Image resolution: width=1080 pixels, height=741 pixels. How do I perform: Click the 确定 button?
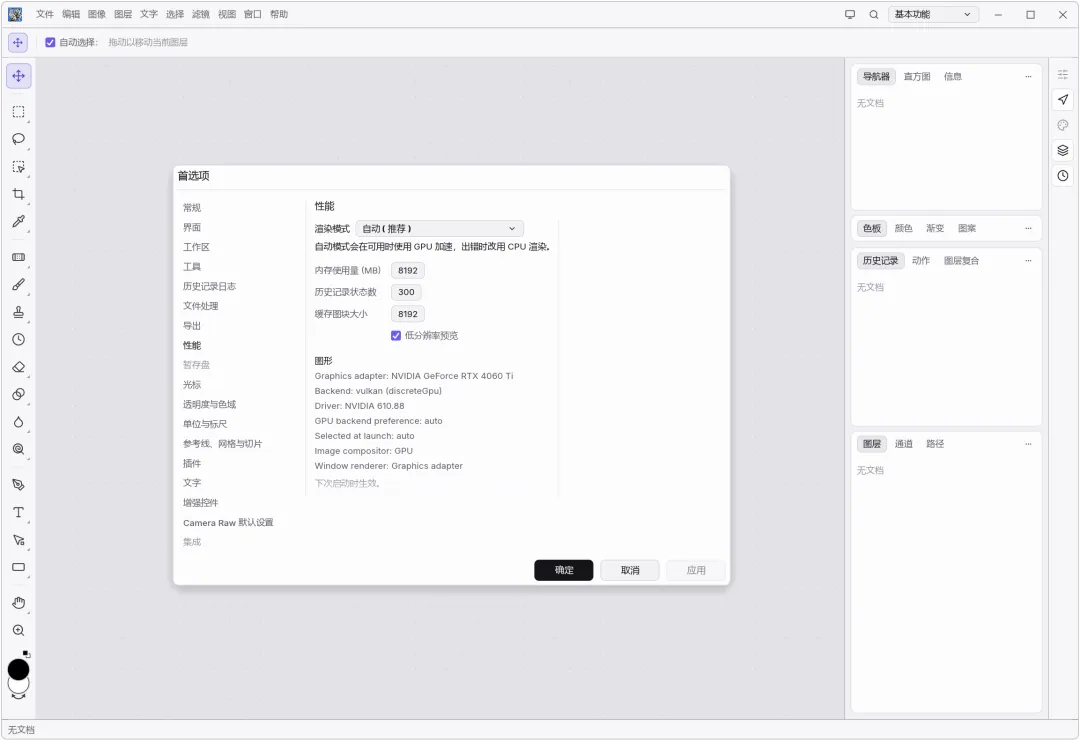563,570
